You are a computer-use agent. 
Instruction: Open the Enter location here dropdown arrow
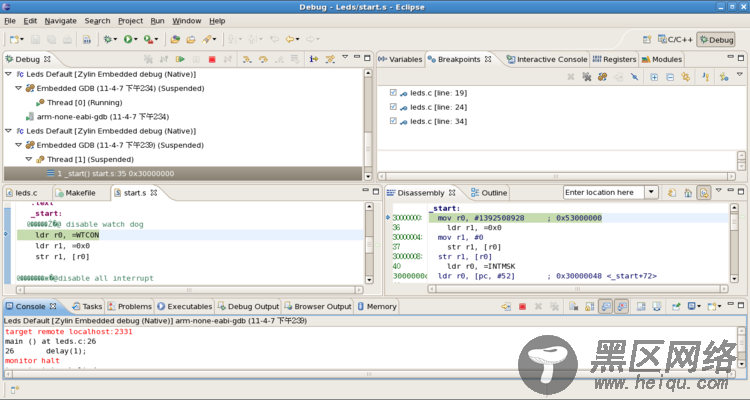click(651, 192)
